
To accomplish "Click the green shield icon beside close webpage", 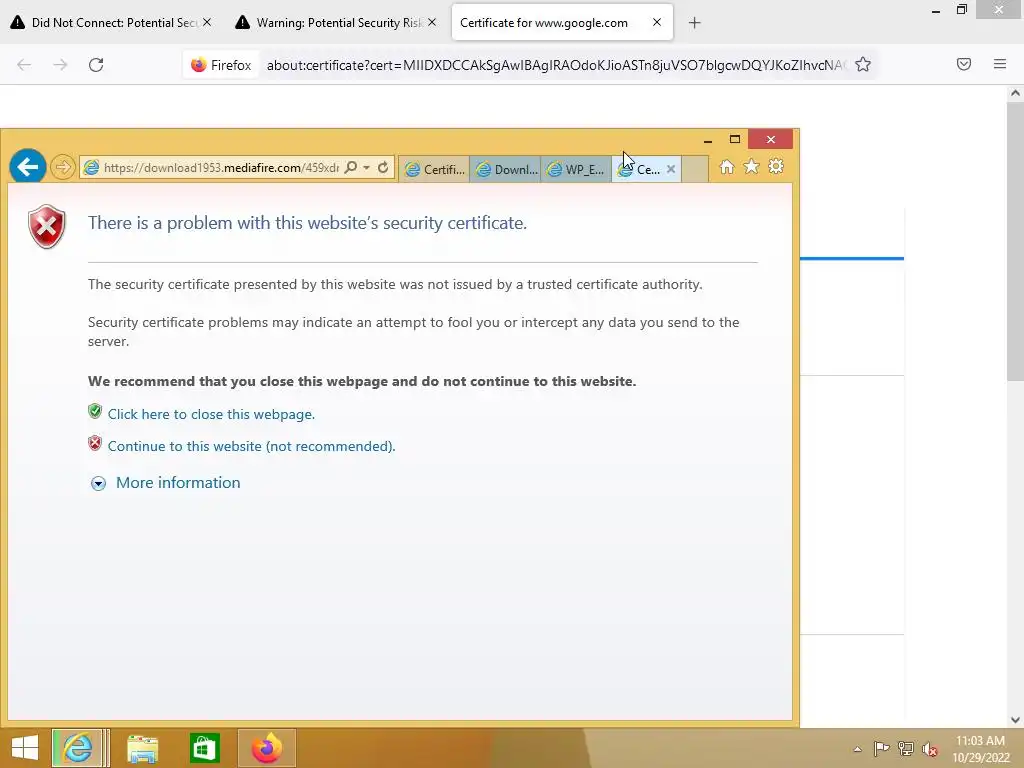I will [x=95, y=411].
